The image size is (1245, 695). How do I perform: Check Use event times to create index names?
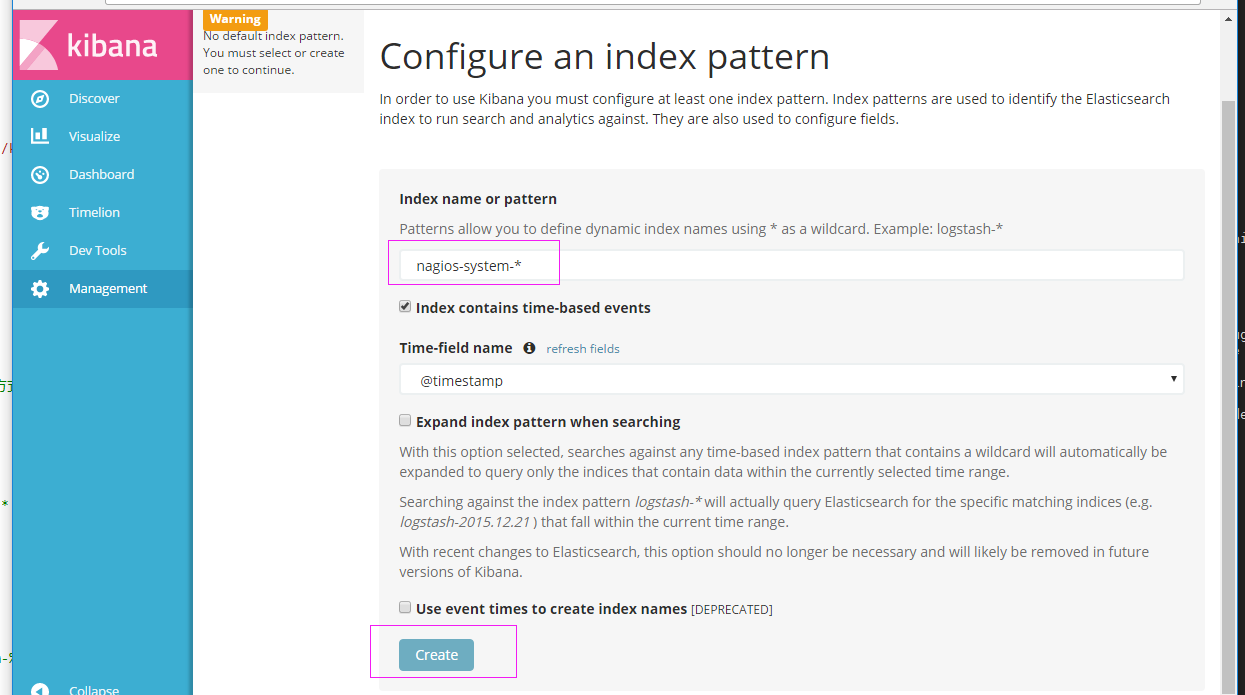(x=405, y=608)
